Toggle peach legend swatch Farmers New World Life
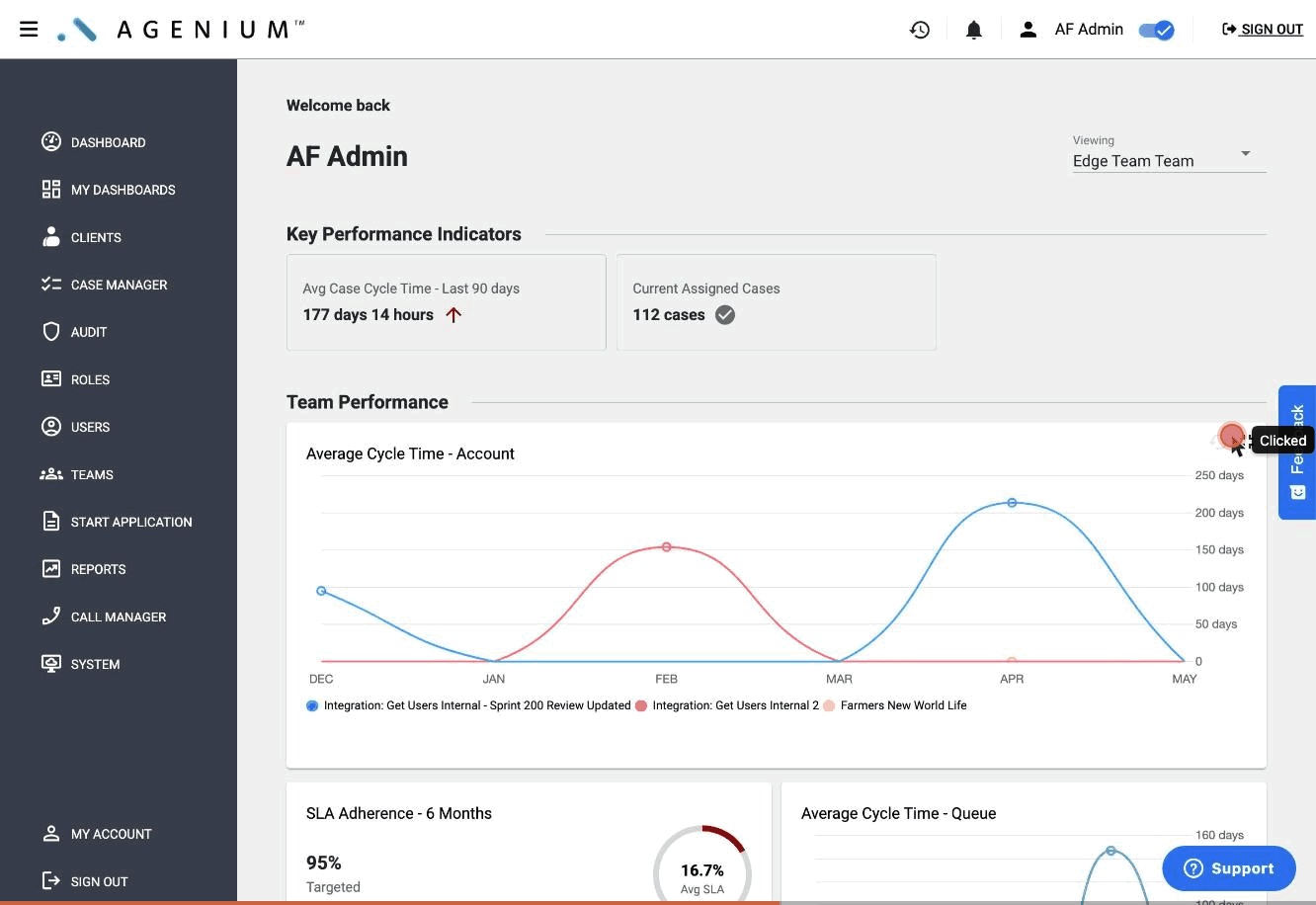1316x905 pixels. point(829,705)
